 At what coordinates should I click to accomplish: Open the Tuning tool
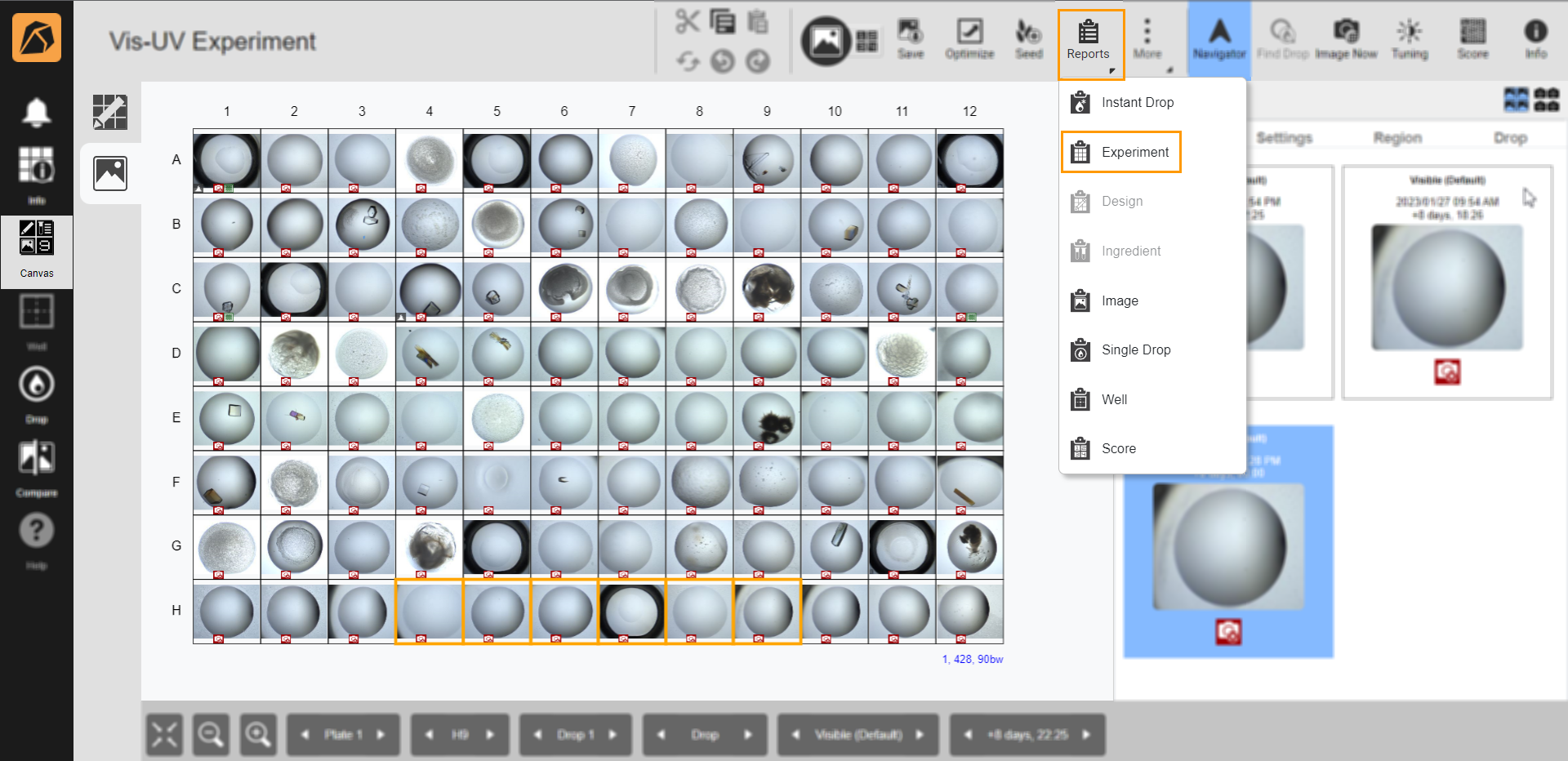coord(1410,38)
